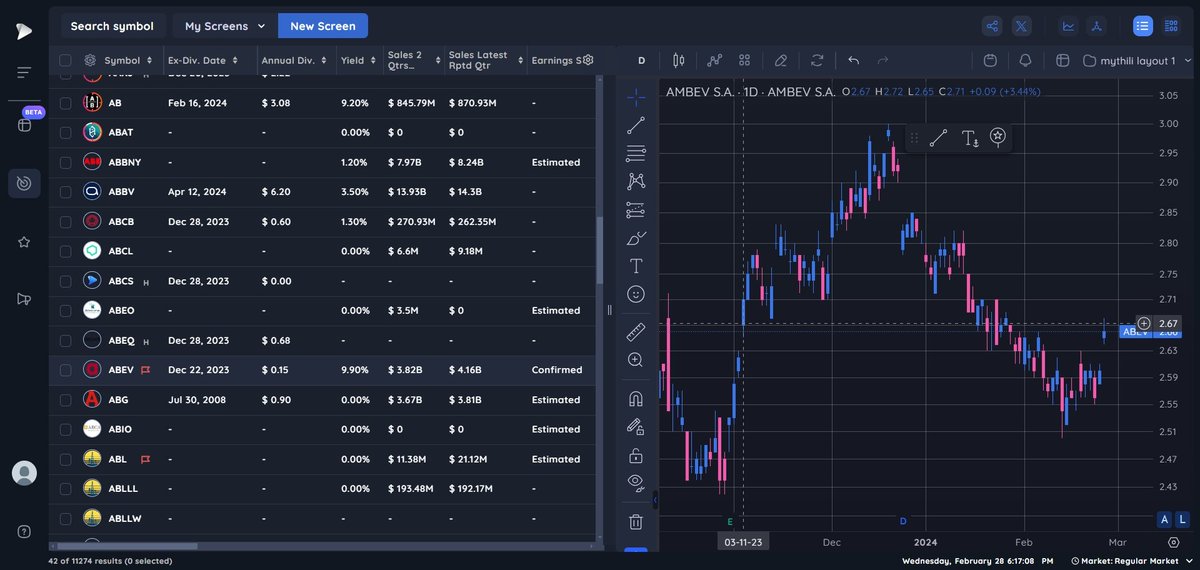Select the brush drawing tool
This screenshot has height=570, width=1200.
click(636, 238)
